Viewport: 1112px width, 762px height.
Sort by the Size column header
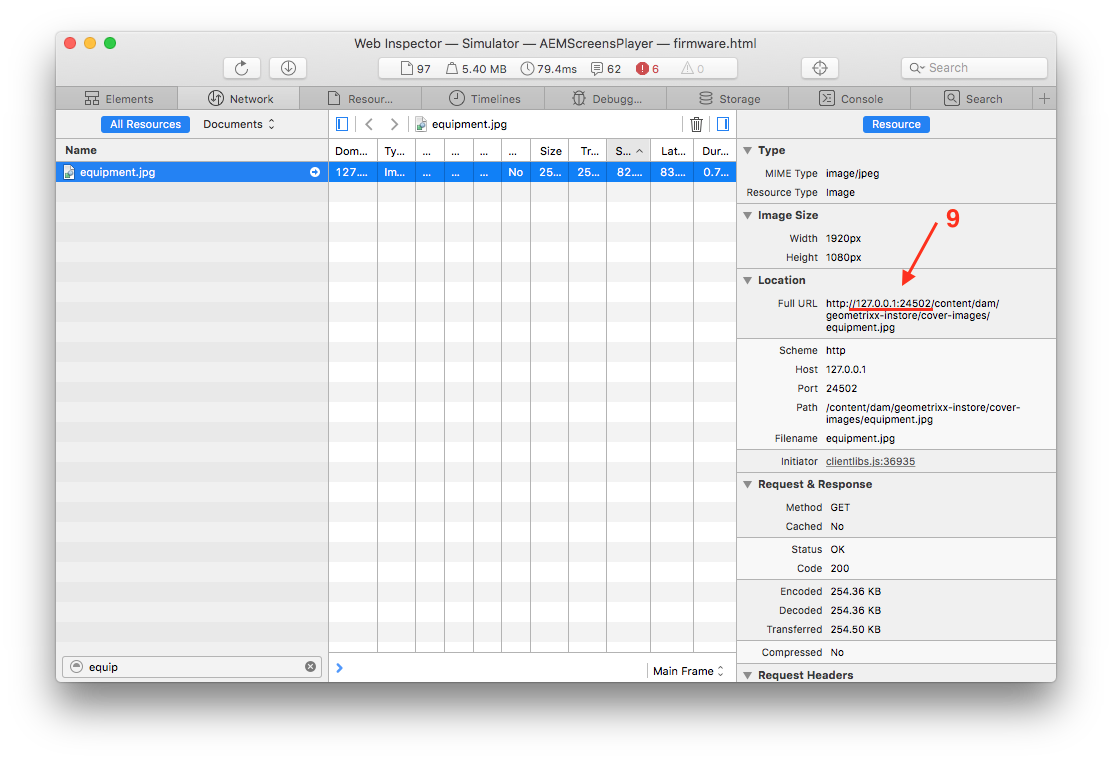550,150
